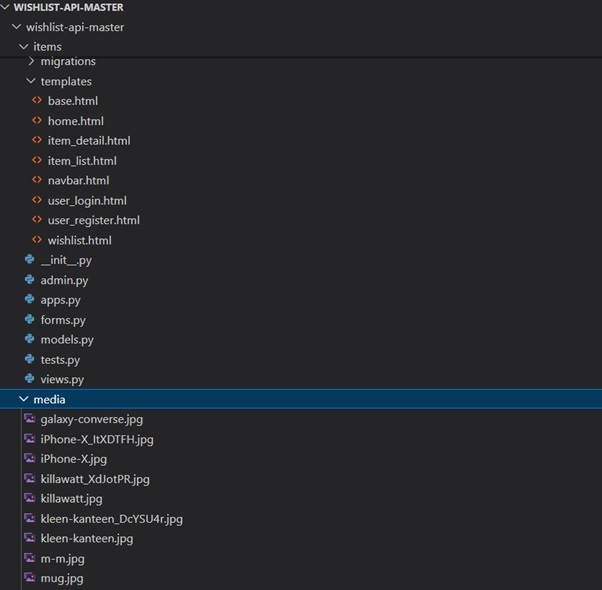Open home.html file

[75, 121]
